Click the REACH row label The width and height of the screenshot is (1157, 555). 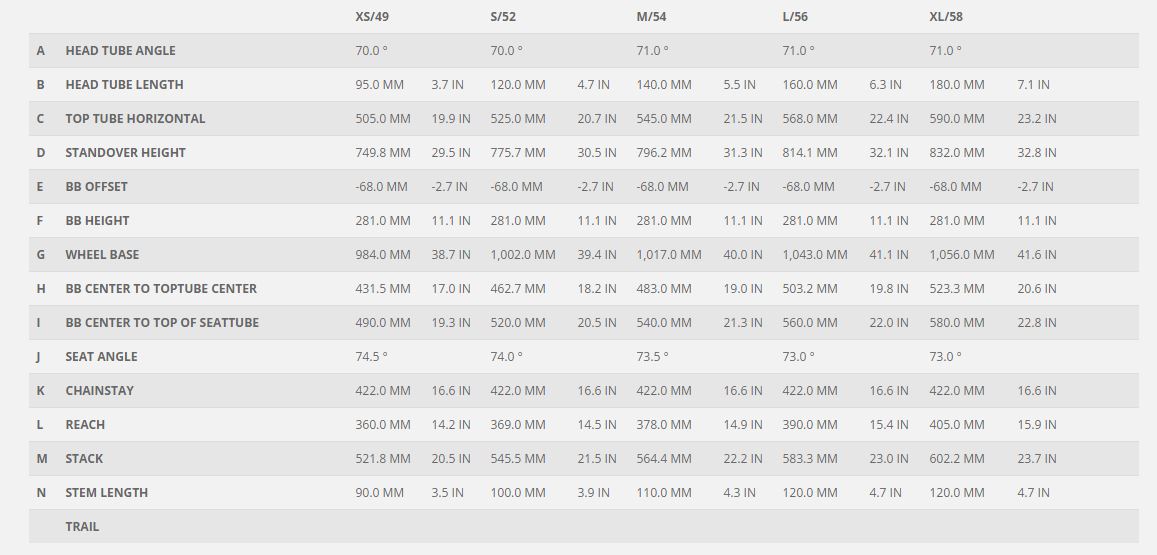[85, 425]
